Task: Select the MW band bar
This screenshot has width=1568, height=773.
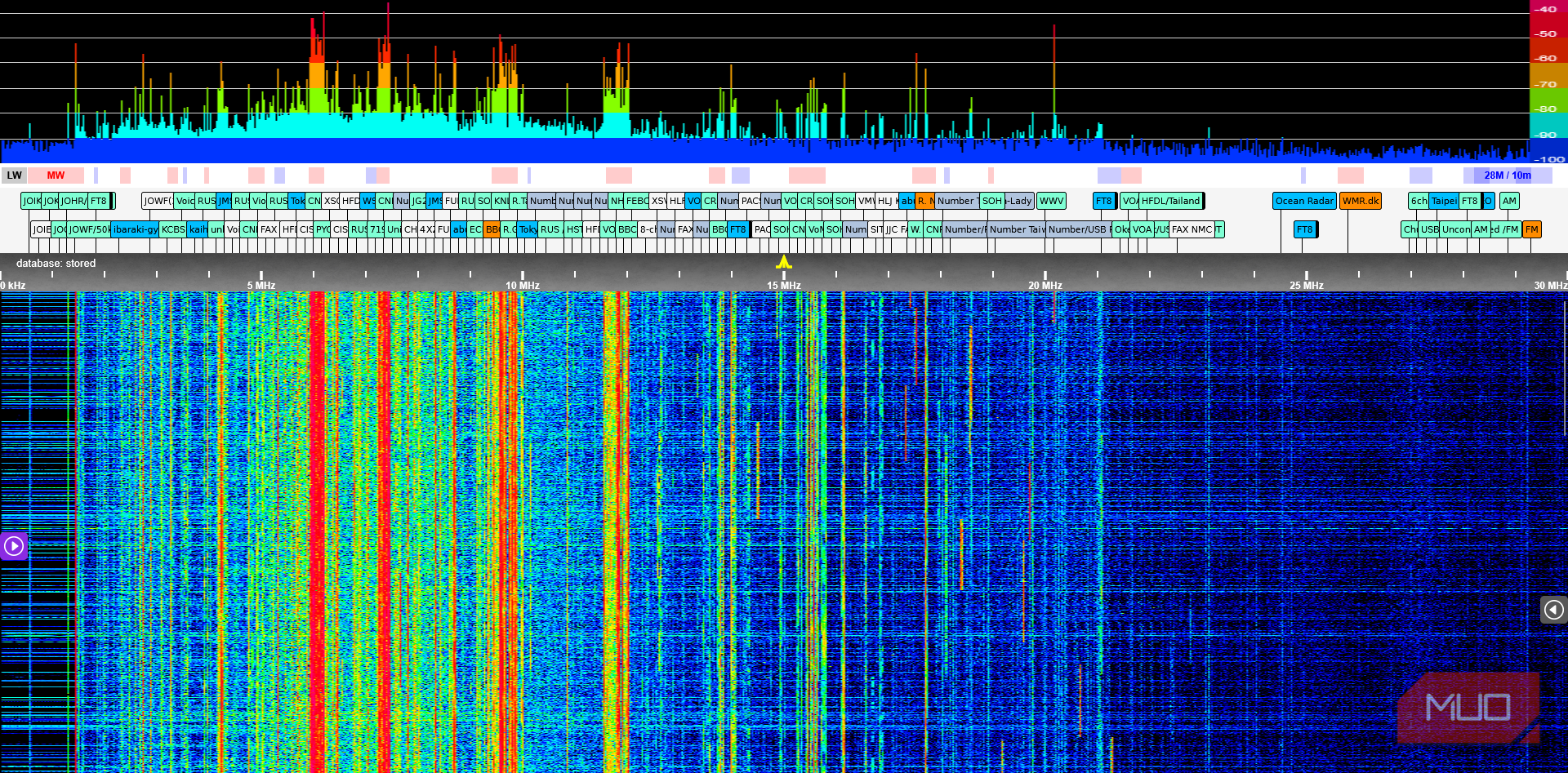Action: click(56, 175)
